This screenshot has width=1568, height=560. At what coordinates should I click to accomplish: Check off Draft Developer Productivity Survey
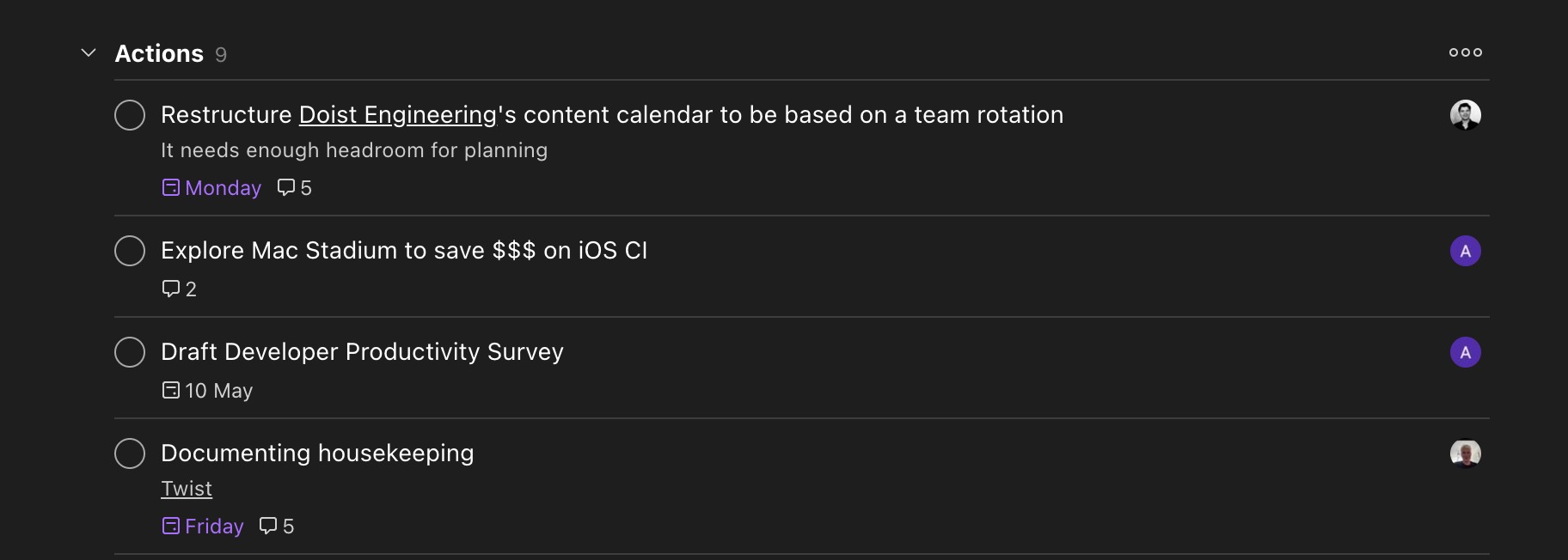[x=130, y=352]
